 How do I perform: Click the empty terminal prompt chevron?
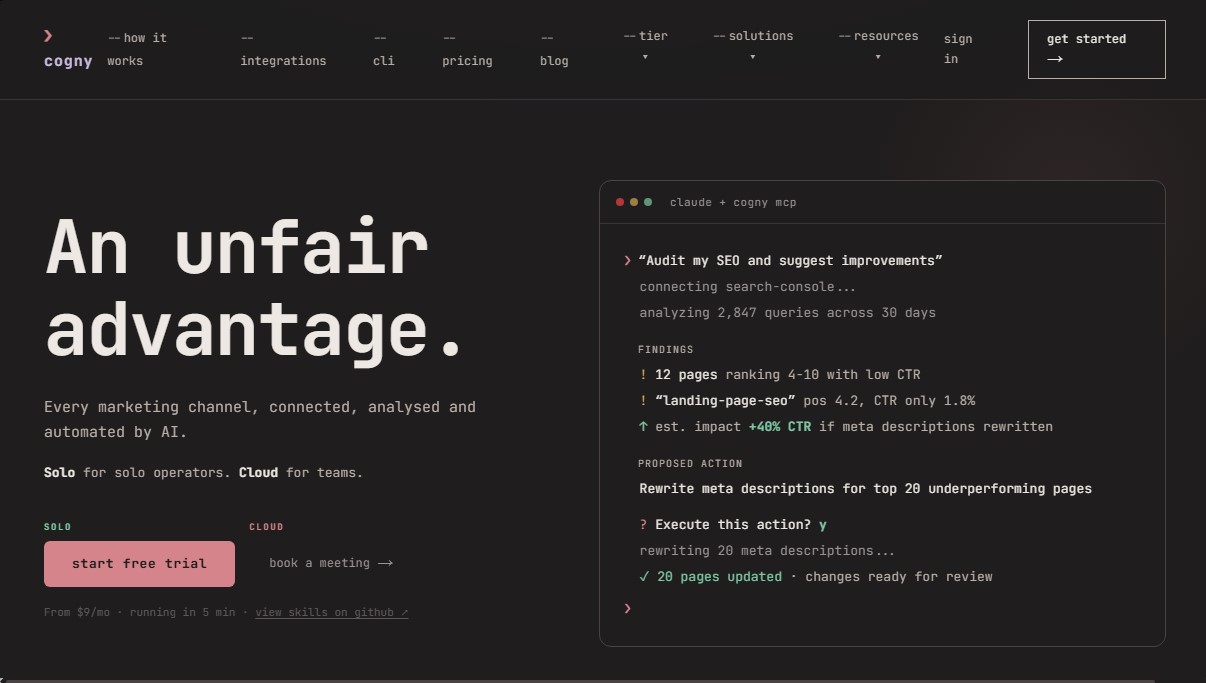628,608
